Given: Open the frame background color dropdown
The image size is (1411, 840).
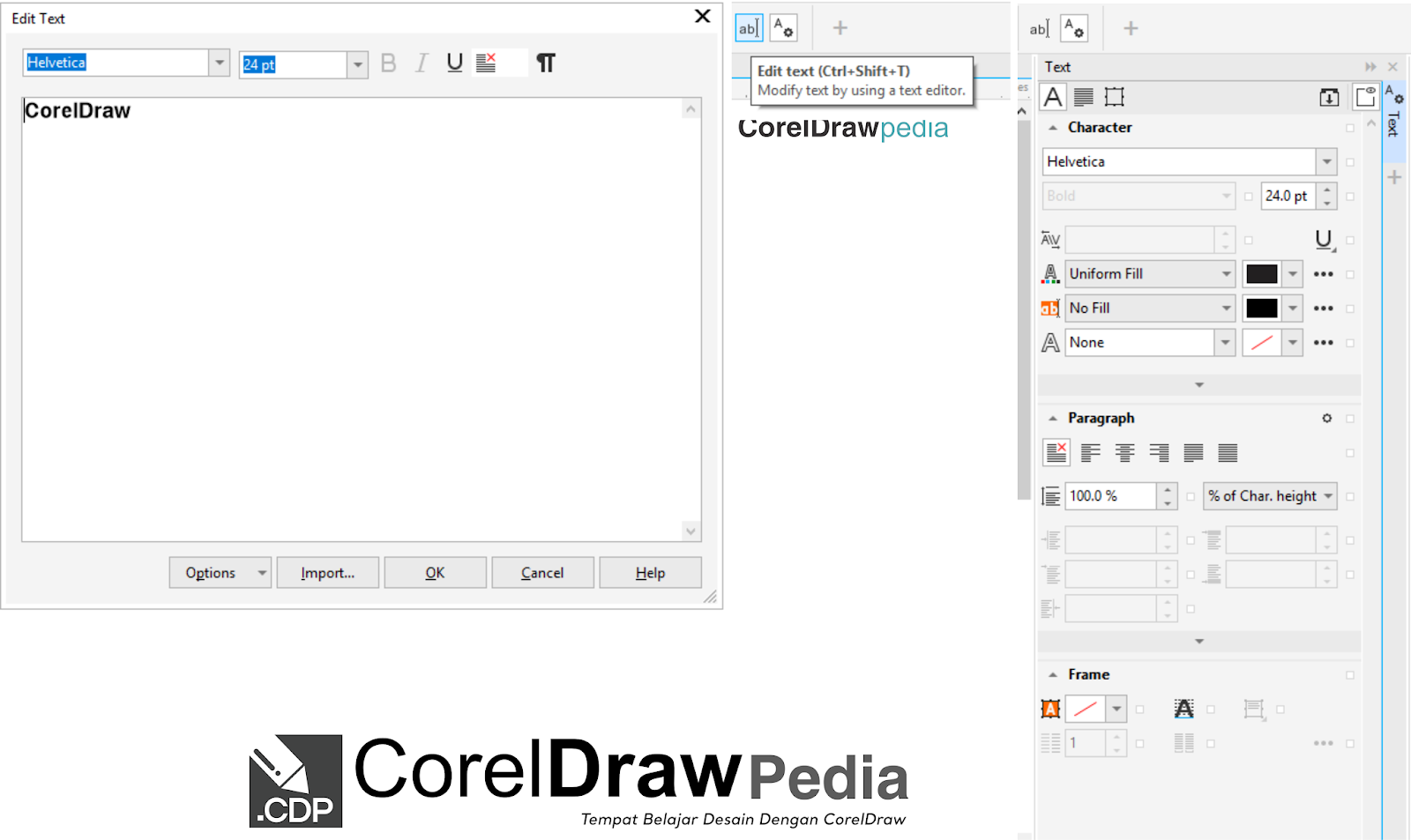Looking at the screenshot, I should [1116, 709].
